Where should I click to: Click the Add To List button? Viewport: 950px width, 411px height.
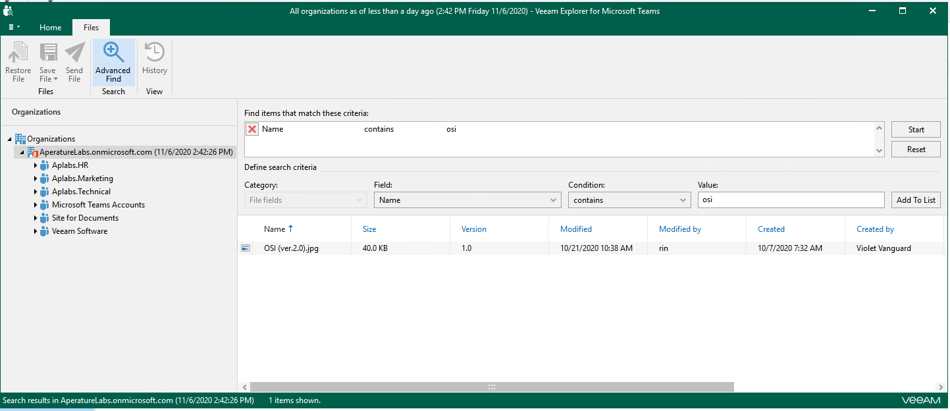pyautogui.click(x=915, y=200)
